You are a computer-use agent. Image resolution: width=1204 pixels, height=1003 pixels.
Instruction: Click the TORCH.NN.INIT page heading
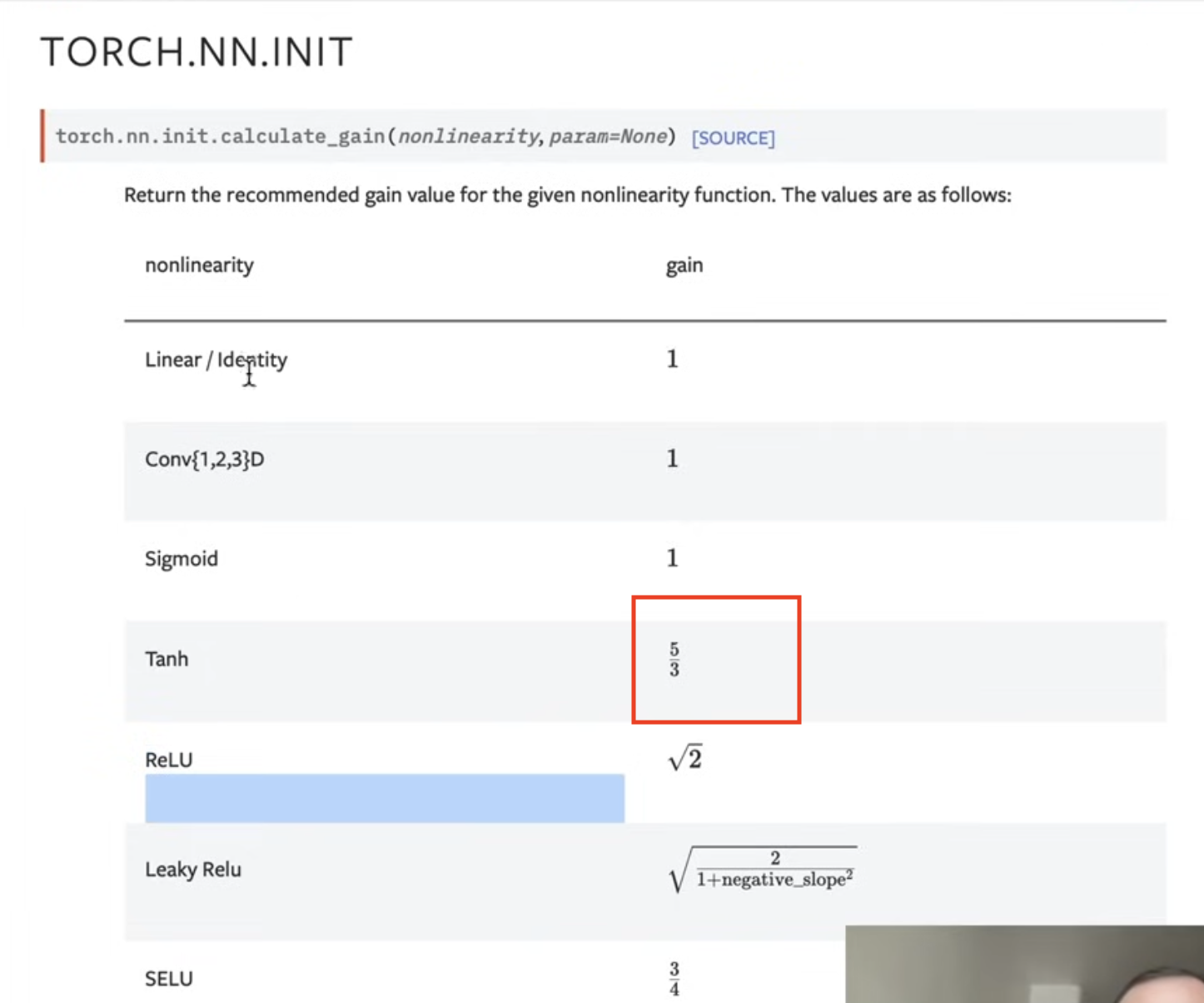[197, 52]
